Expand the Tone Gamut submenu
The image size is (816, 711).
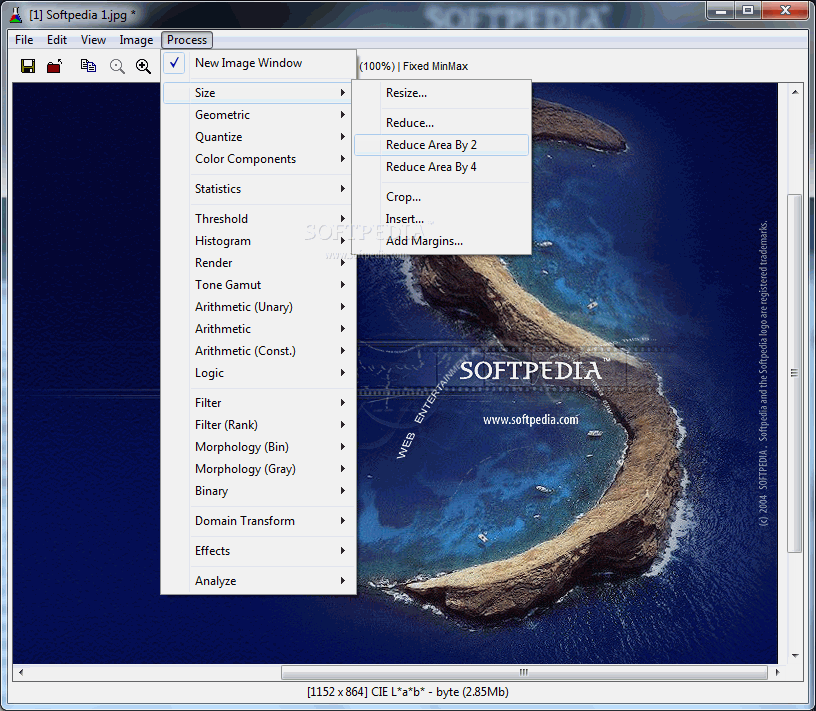(x=259, y=285)
